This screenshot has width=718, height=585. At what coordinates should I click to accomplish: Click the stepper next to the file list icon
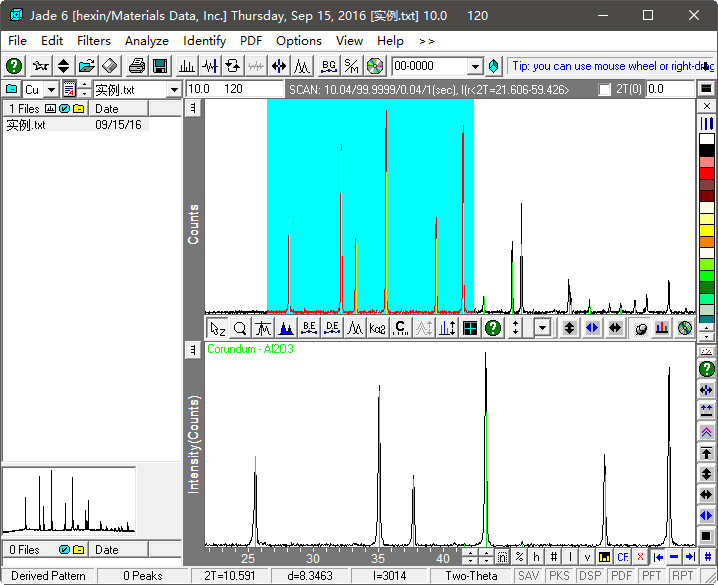point(84,89)
